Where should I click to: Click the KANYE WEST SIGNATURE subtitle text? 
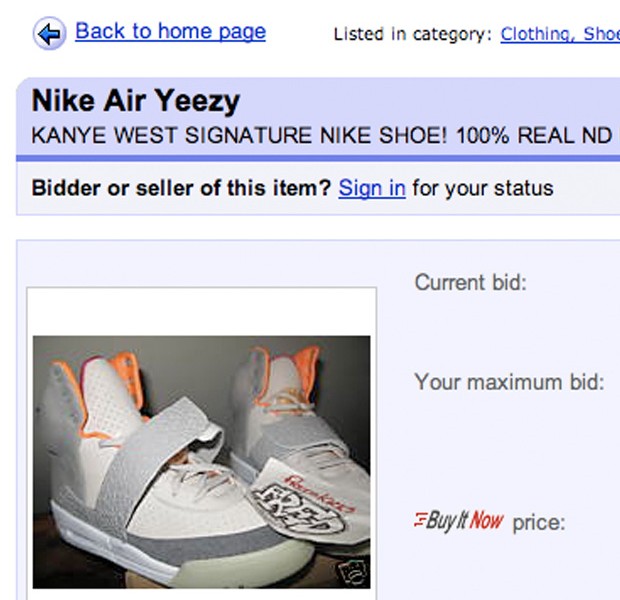[320, 136]
